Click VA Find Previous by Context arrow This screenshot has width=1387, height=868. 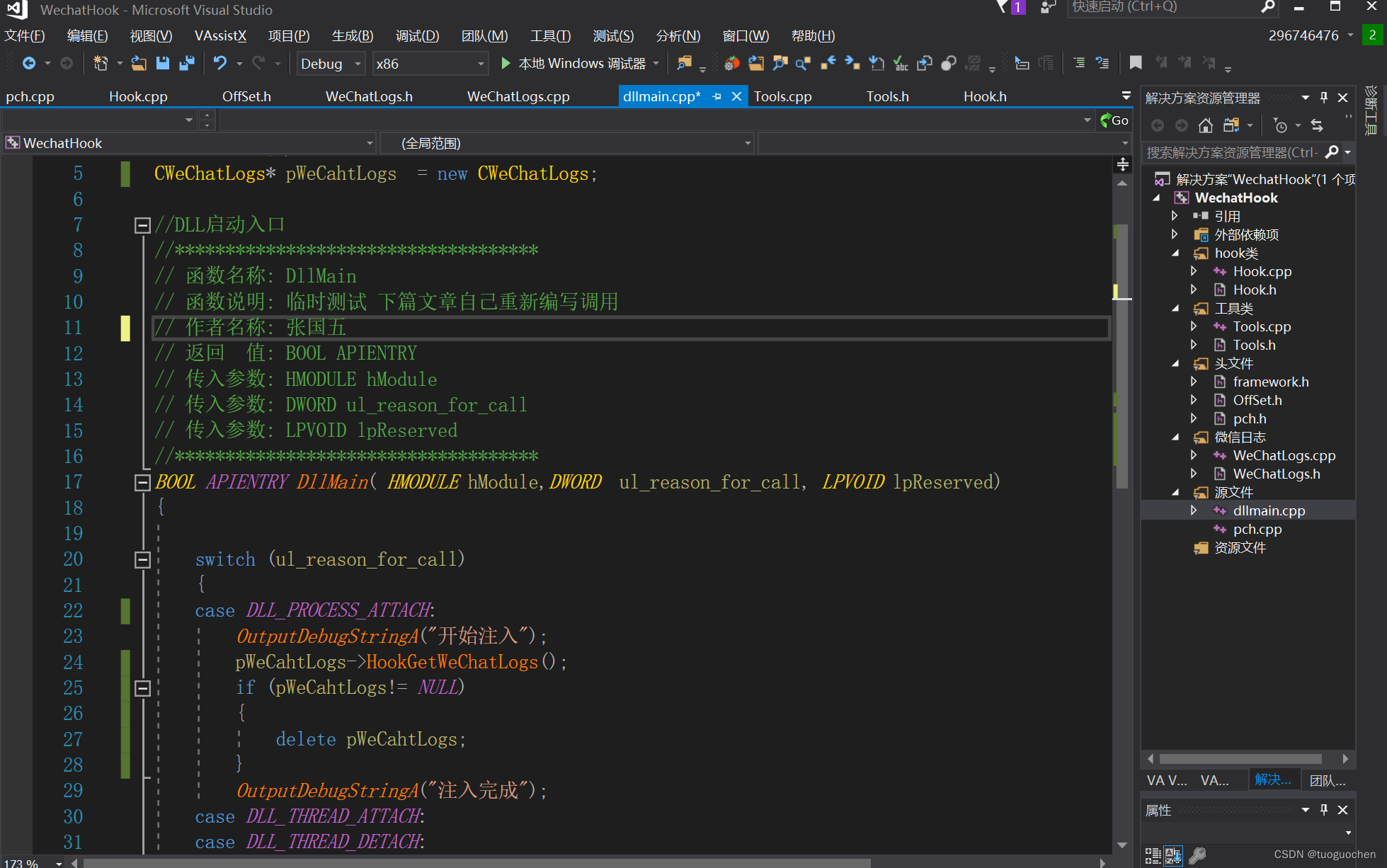[828, 64]
